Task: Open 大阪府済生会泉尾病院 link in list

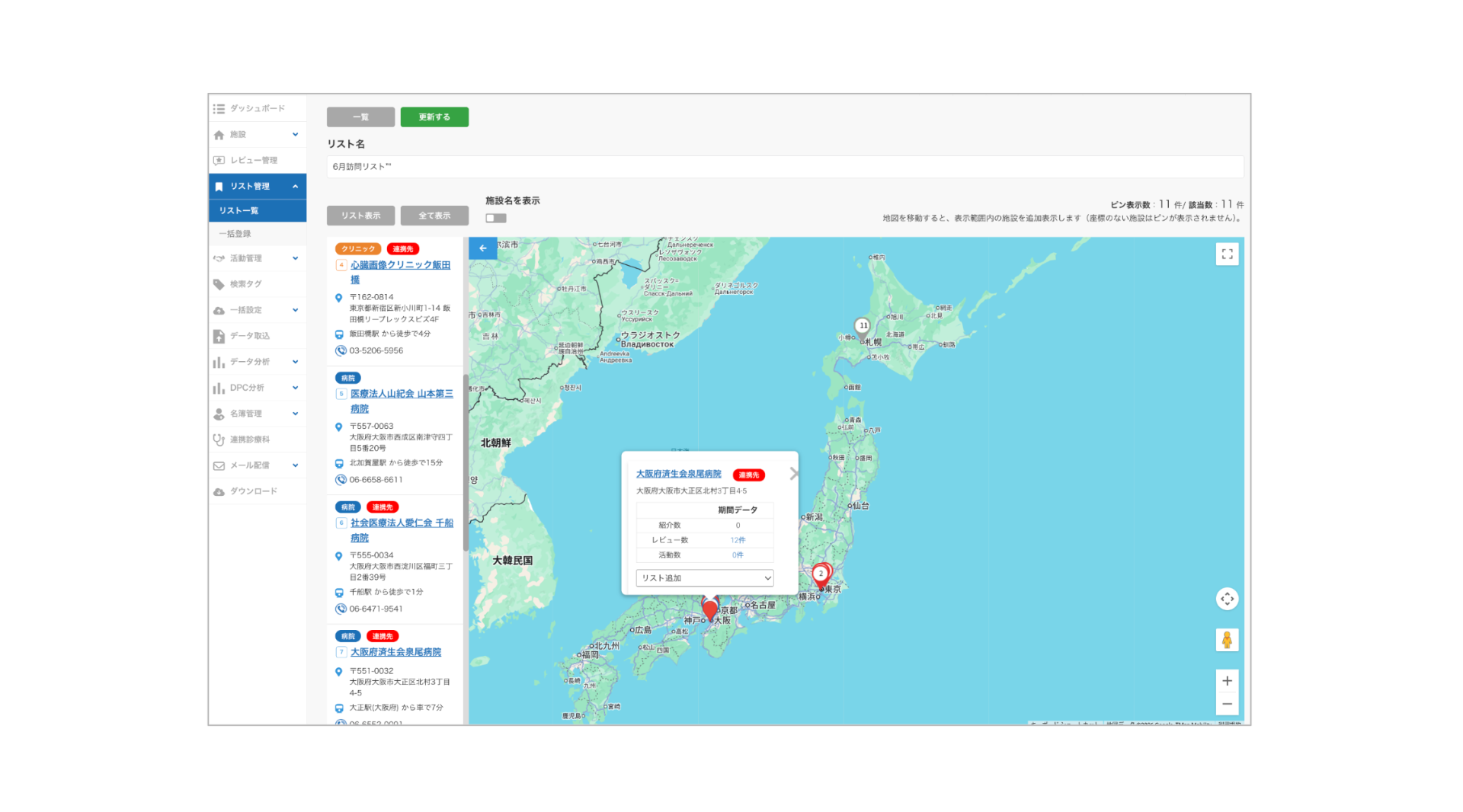Action: point(395,652)
